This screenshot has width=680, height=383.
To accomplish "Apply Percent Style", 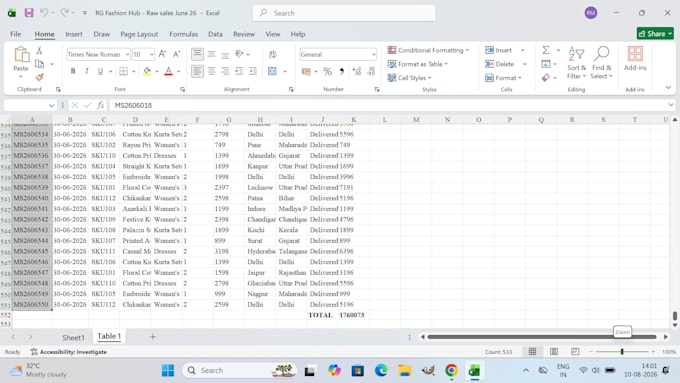I will click(x=328, y=71).
